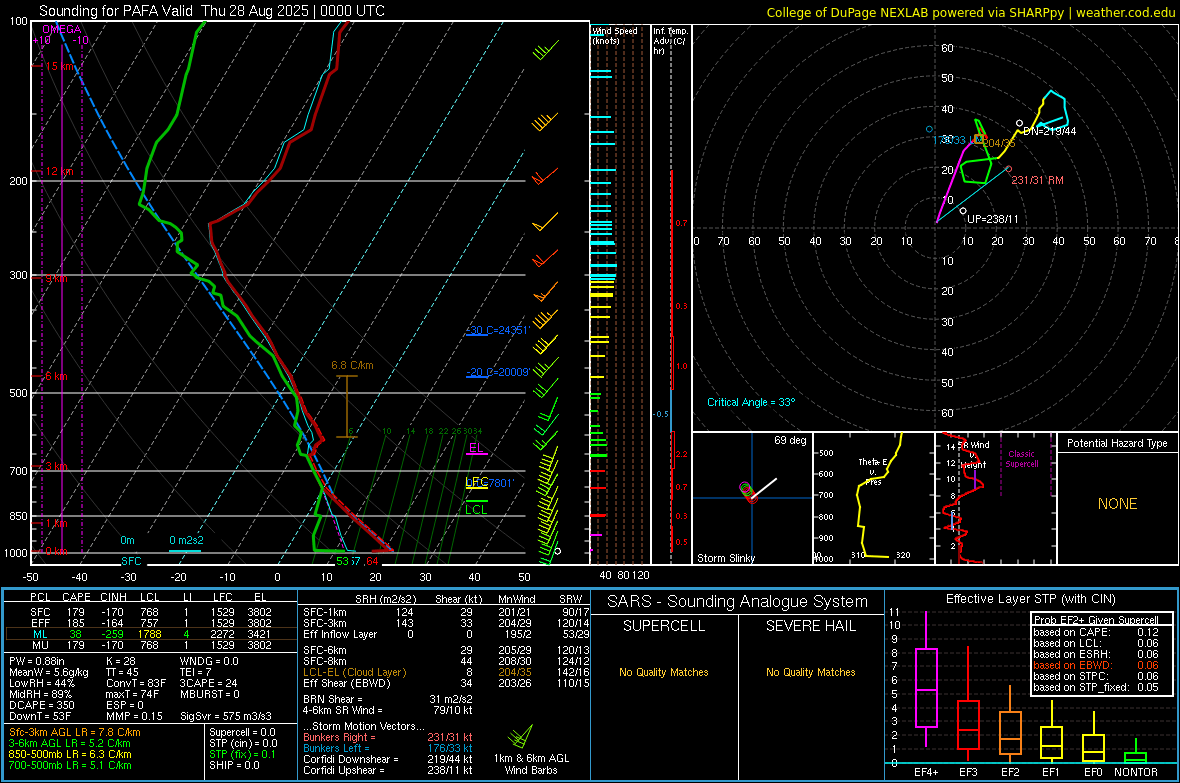Click the College of DuPage NEXLAB credit text
The width and height of the screenshot is (1180, 783).
point(970,12)
